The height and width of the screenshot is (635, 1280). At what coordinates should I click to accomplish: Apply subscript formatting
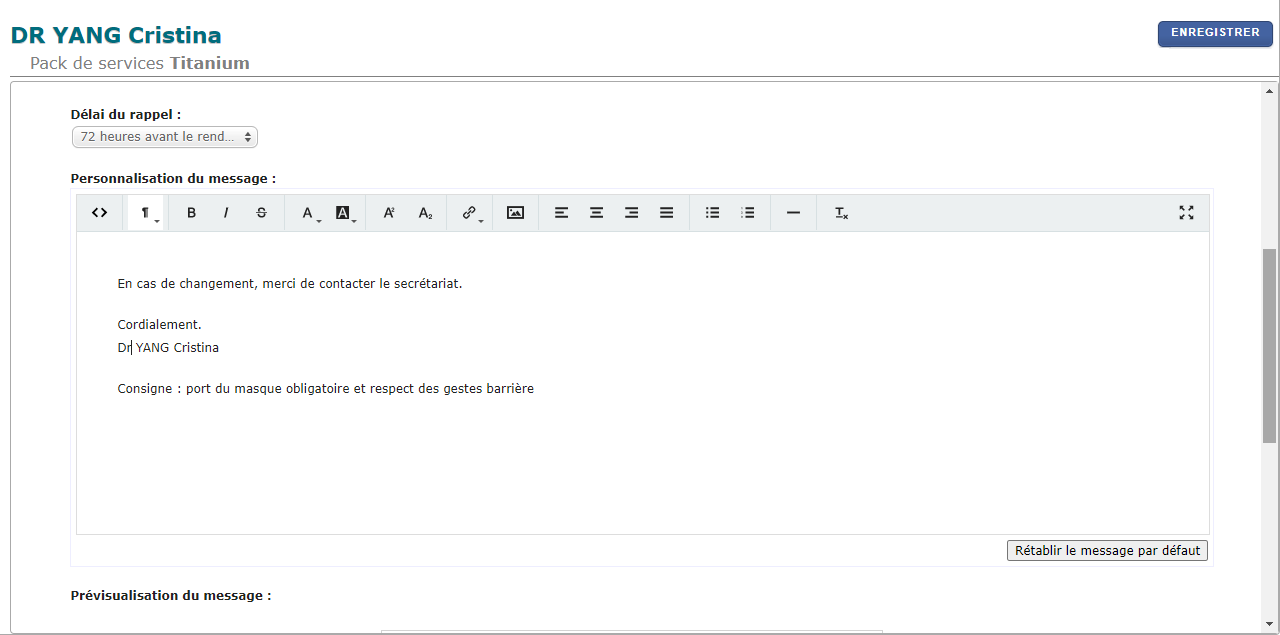[x=423, y=212]
